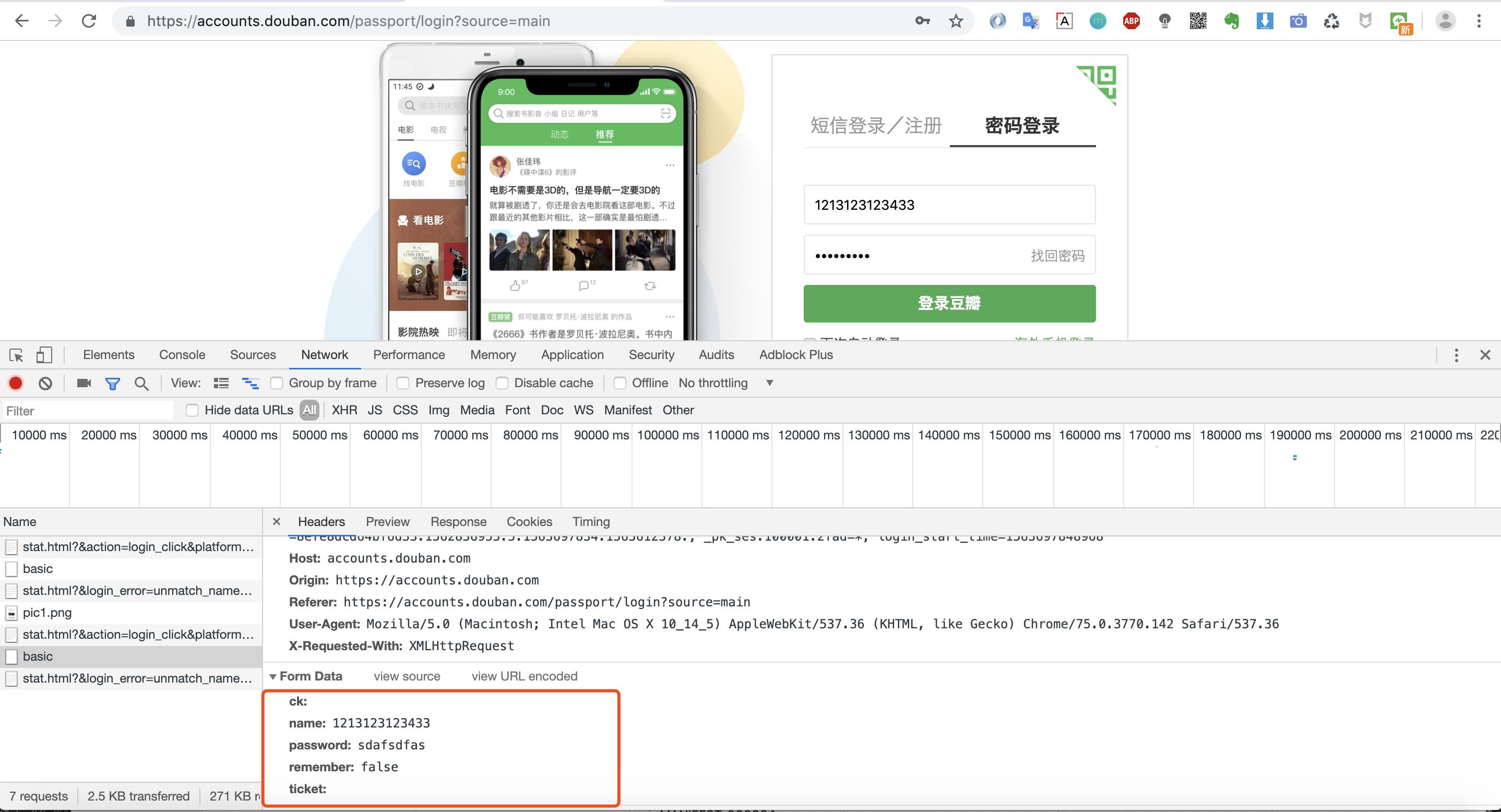Screen dimensions: 1501x812
Task: Click the network Filter text box
Action: [87, 411]
